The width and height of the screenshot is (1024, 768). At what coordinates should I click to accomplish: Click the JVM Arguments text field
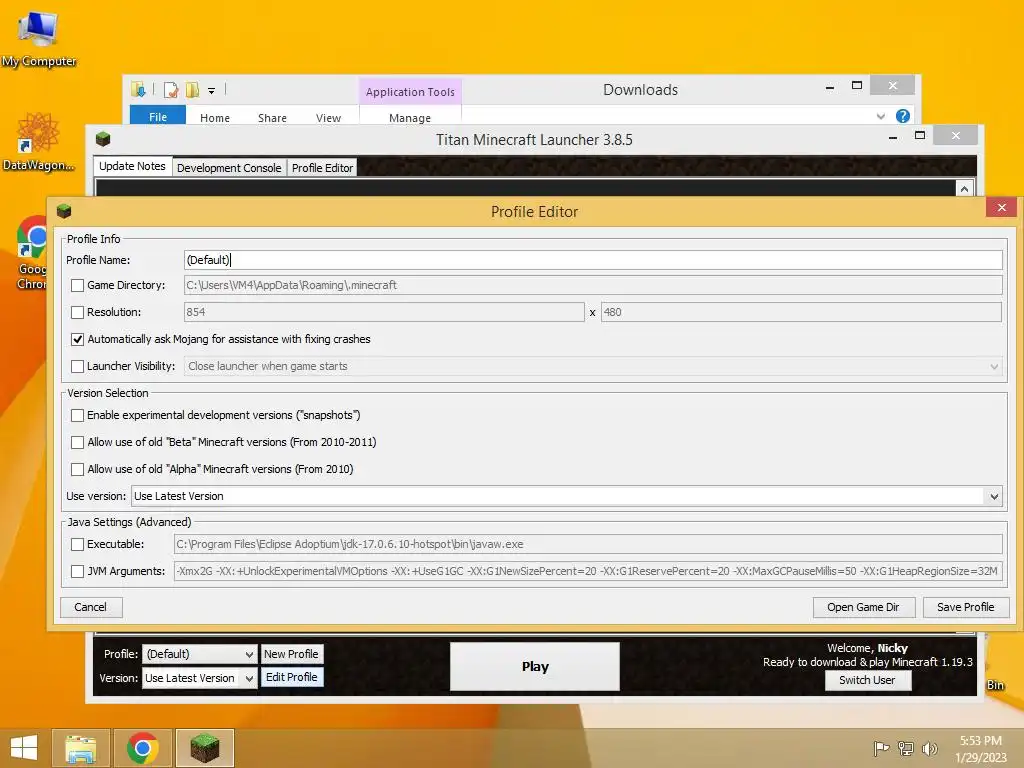588,571
